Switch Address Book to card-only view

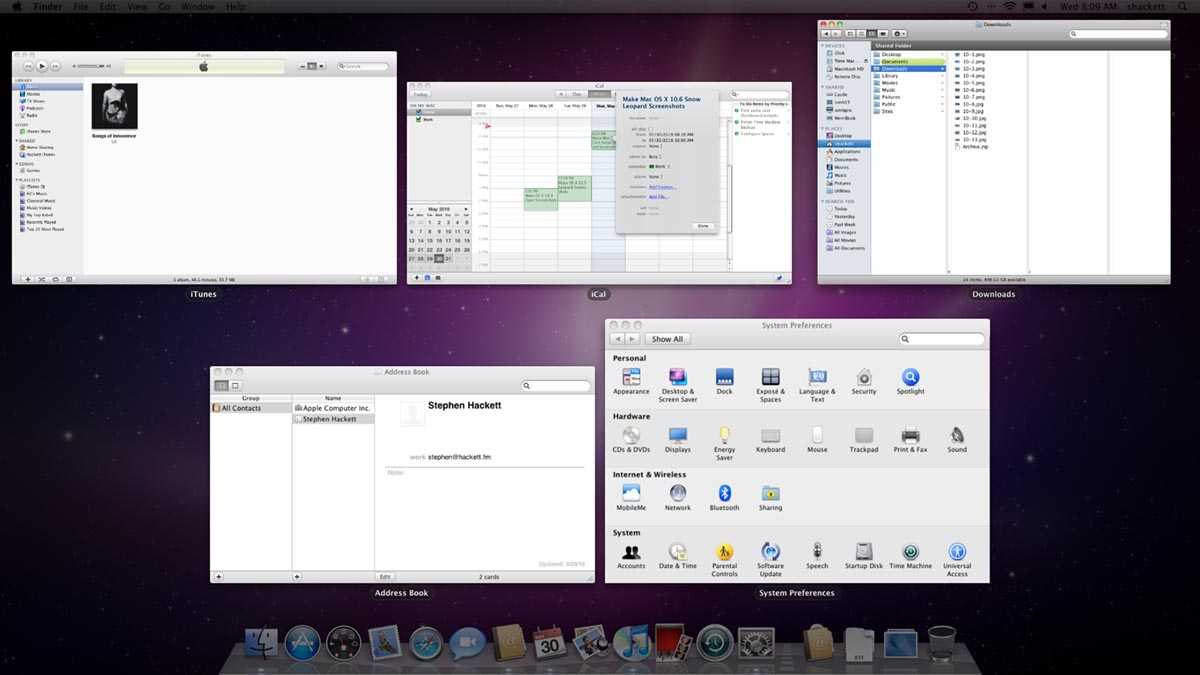pyautogui.click(x=236, y=385)
